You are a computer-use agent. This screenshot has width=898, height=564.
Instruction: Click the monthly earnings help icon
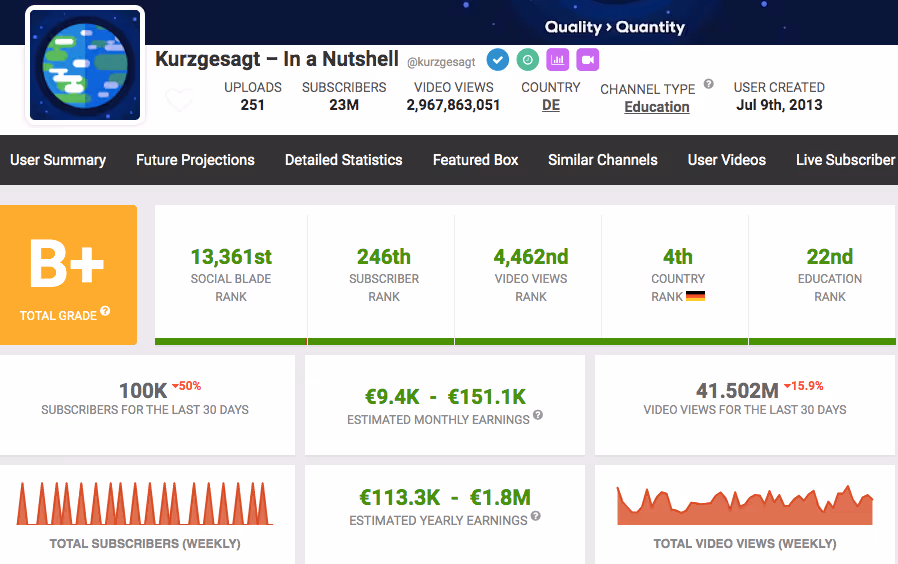[538, 415]
